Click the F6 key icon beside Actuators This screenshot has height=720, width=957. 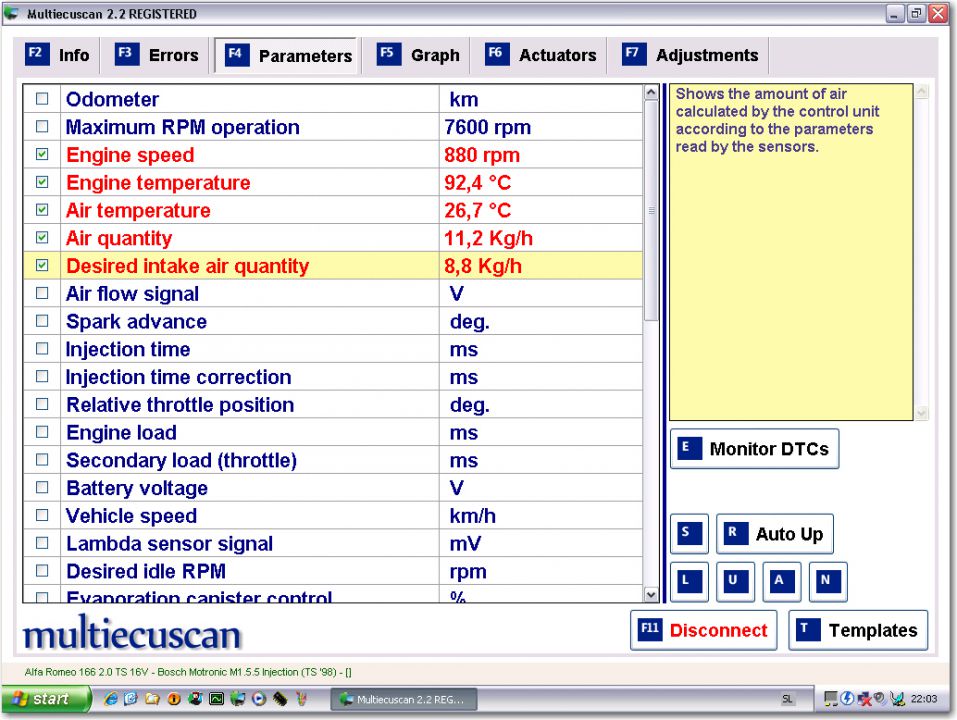click(x=497, y=54)
